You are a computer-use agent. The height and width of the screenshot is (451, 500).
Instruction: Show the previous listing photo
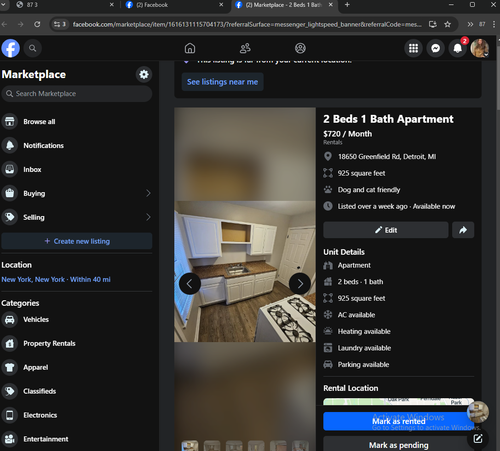pyautogui.click(x=190, y=284)
